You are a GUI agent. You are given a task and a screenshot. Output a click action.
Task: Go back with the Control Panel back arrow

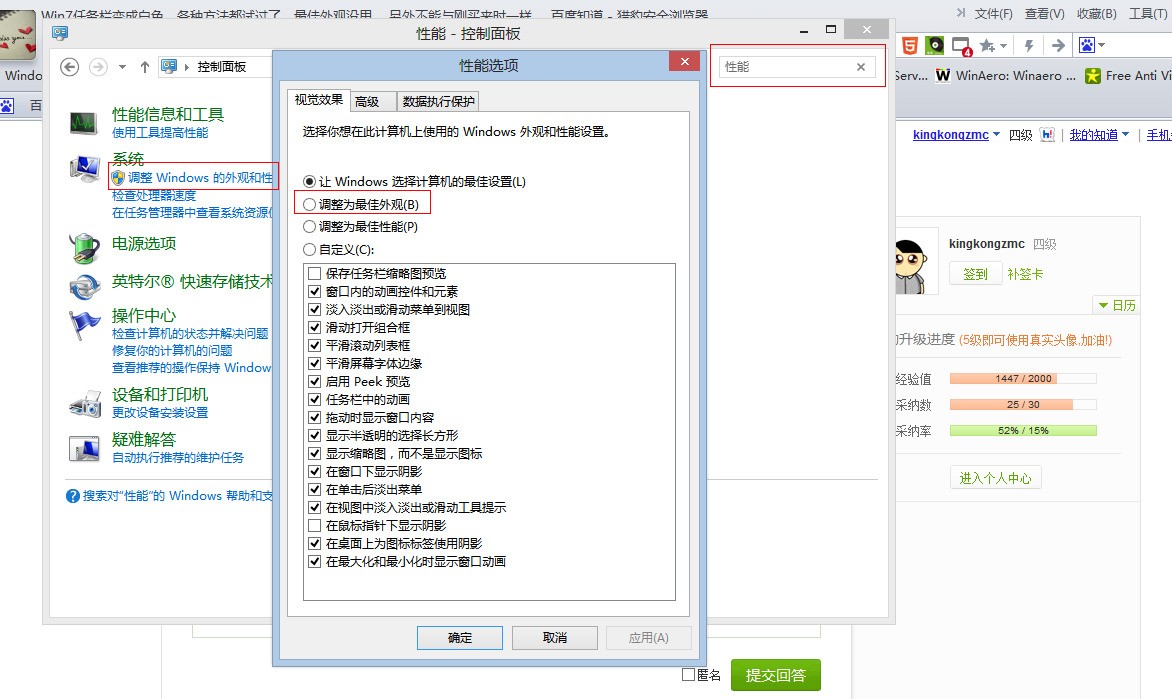coord(70,67)
